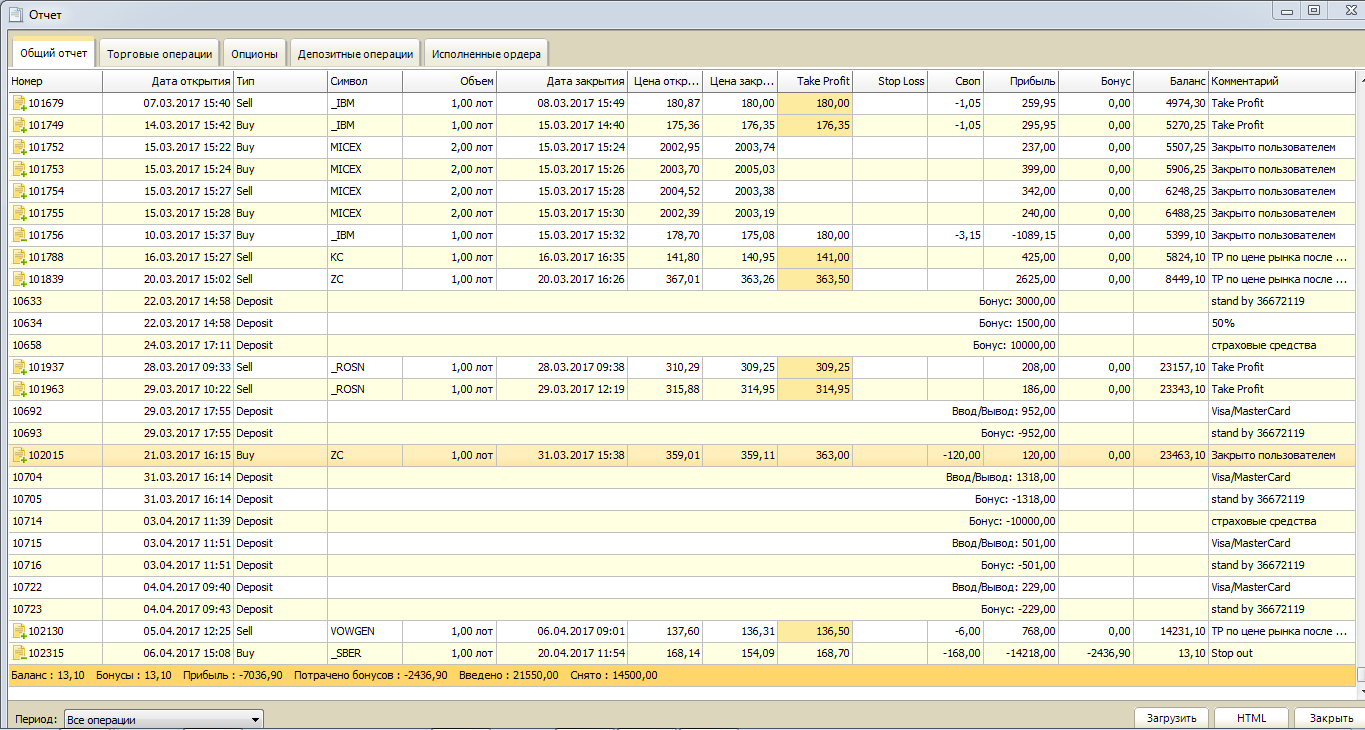1365x730 pixels.
Task: Select deposit row 10716
Action: tap(681, 565)
